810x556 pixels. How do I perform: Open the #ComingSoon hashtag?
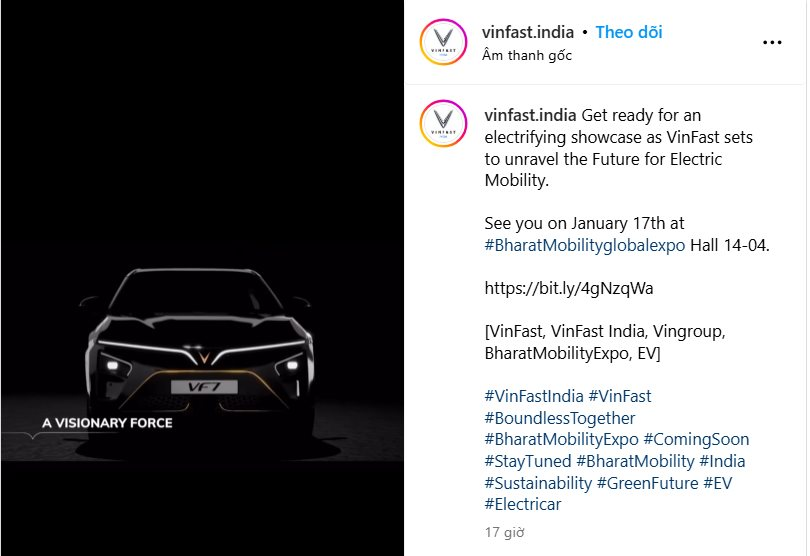696,439
